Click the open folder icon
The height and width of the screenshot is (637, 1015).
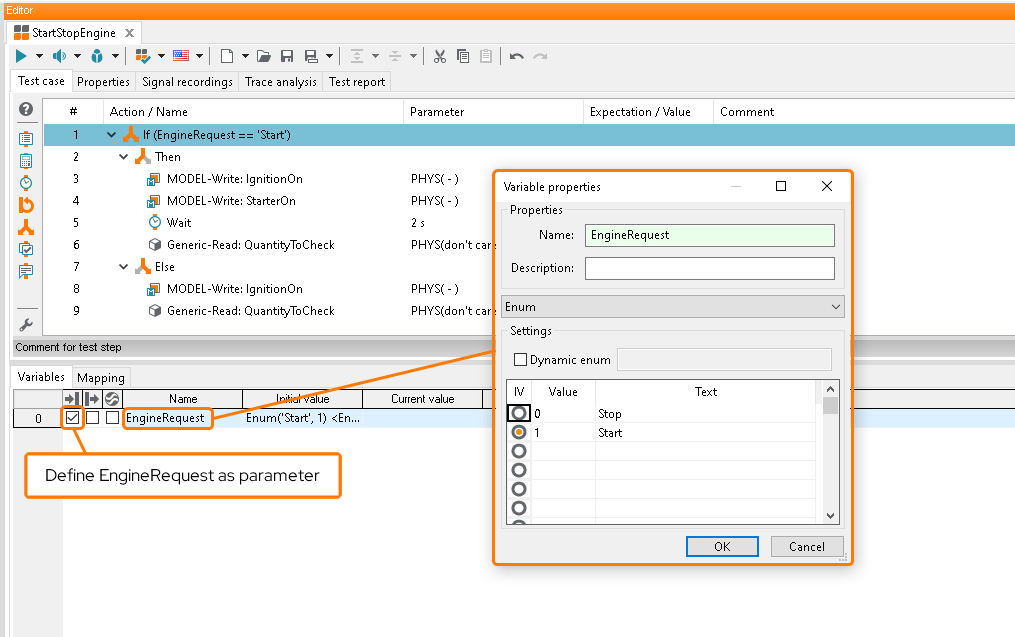point(263,56)
